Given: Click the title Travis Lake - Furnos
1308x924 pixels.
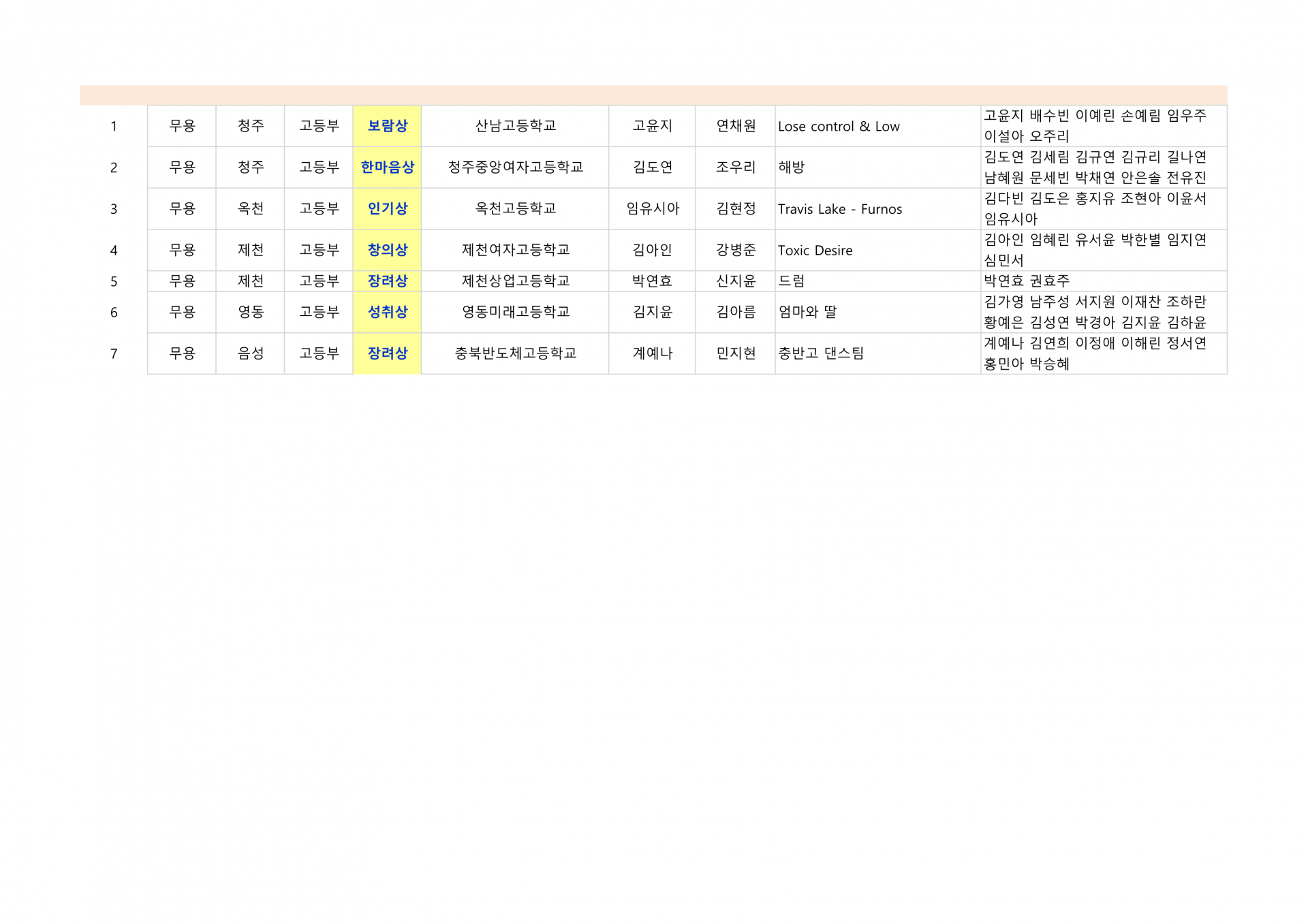Looking at the screenshot, I should click(840, 209).
